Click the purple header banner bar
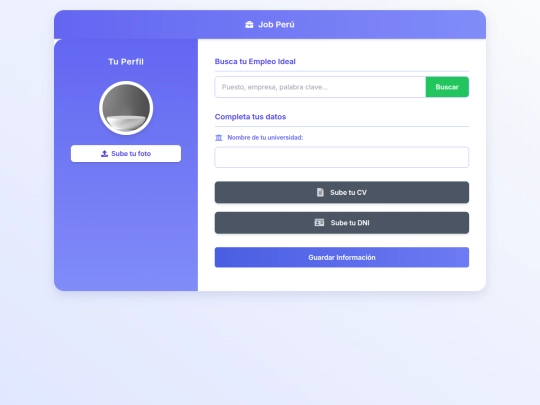Screen dimensions: 540x405 click(x=270, y=24)
